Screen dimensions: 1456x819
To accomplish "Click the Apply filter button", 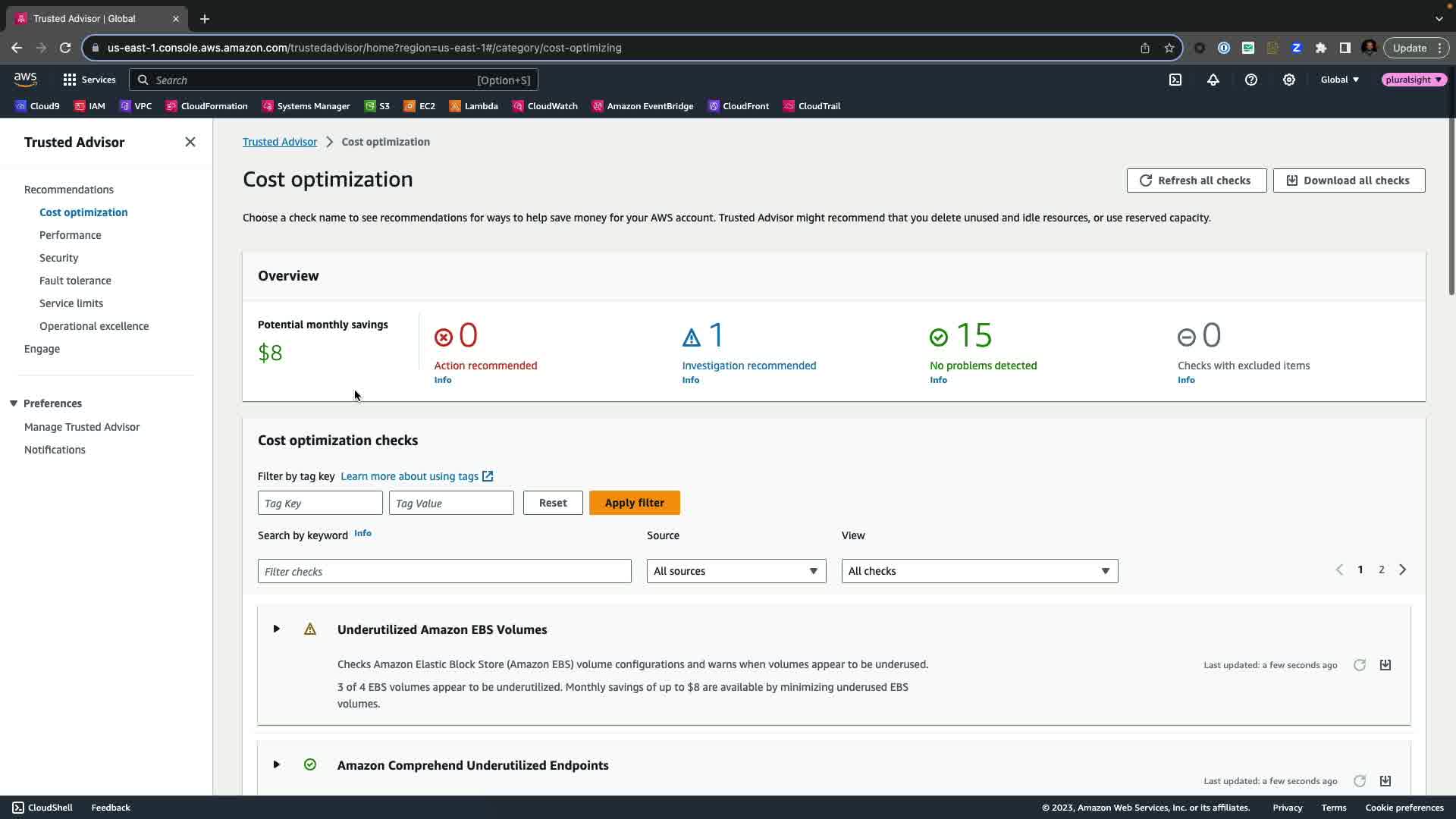I will pyautogui.click(x=634, y=503).
